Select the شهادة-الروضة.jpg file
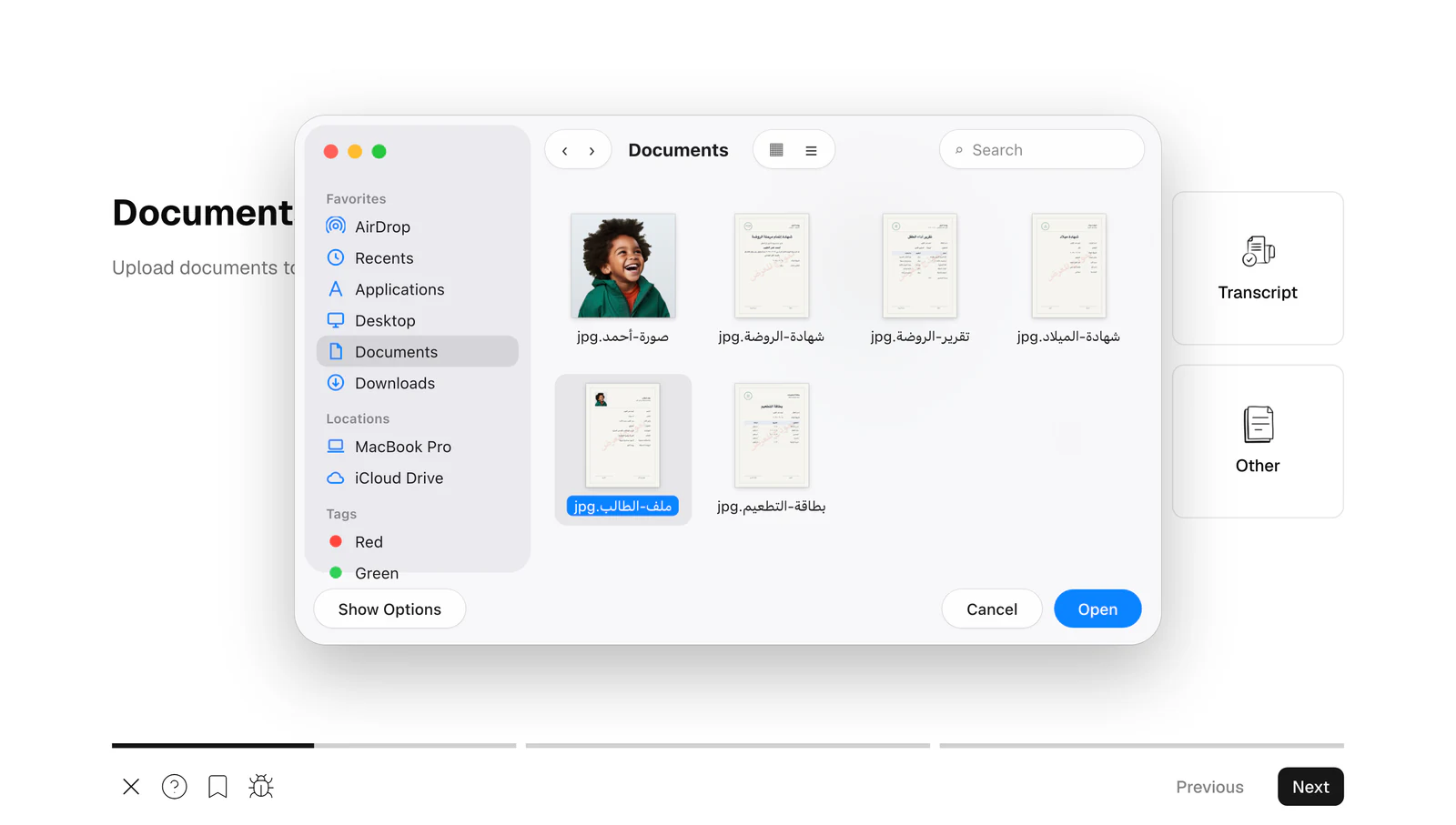The width and height of the screenshot is (1456, 825). coord(772,278)
